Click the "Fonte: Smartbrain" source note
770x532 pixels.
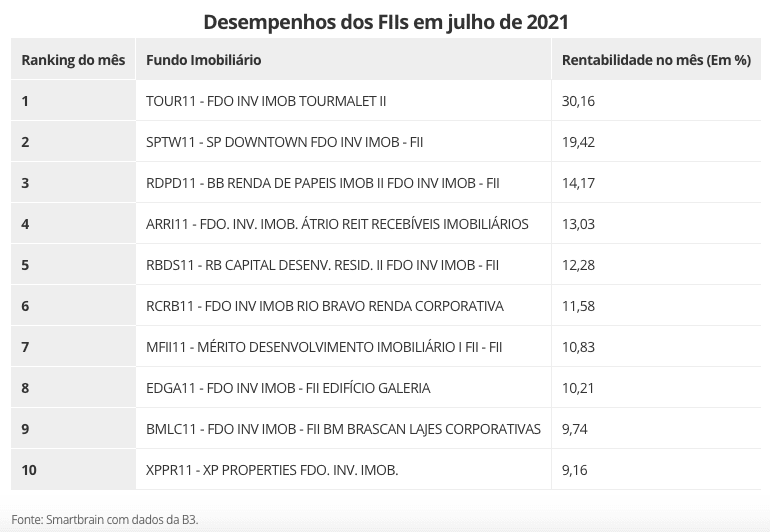tap(105, 520)
